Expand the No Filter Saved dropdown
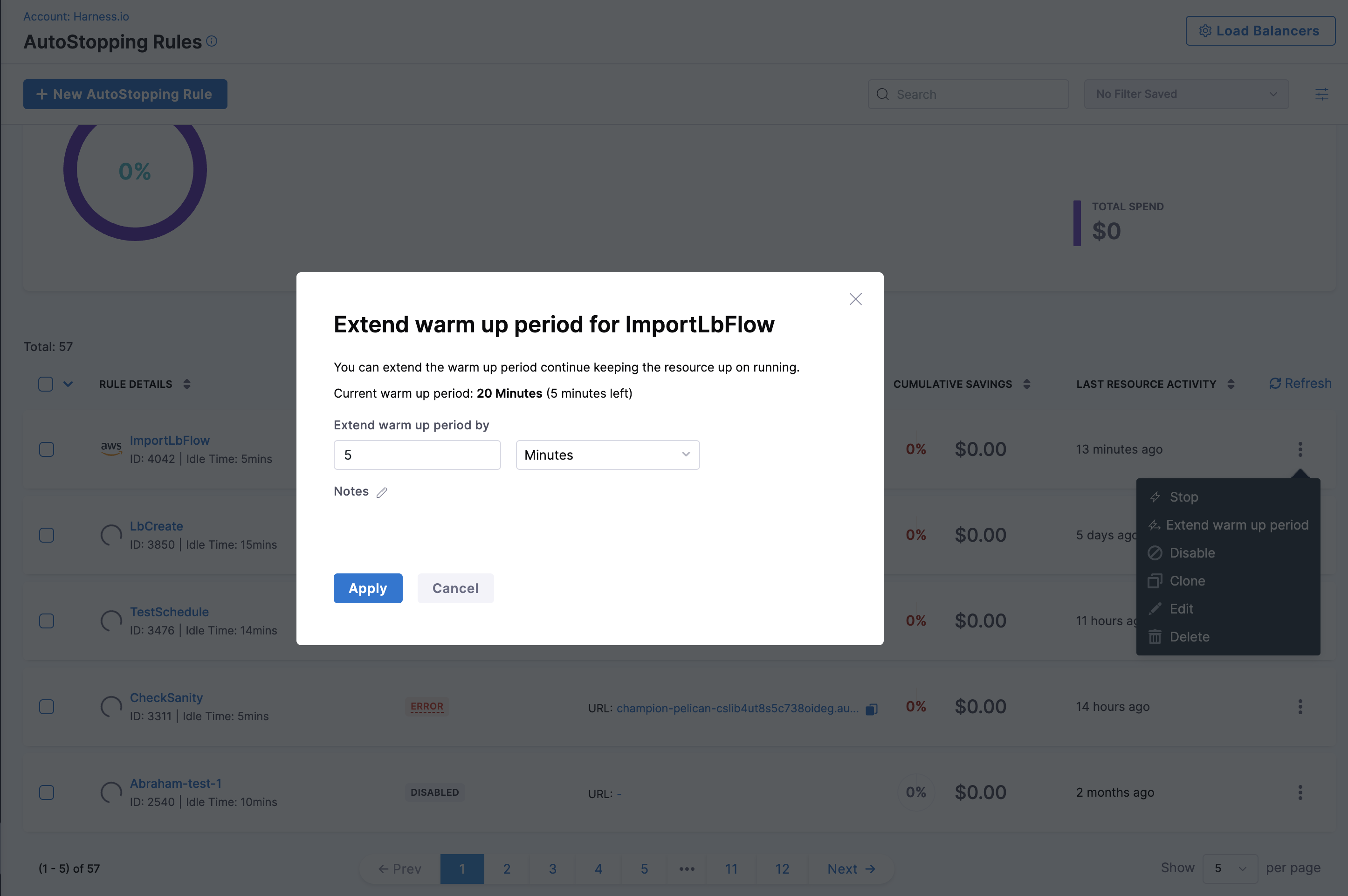 1186,94
